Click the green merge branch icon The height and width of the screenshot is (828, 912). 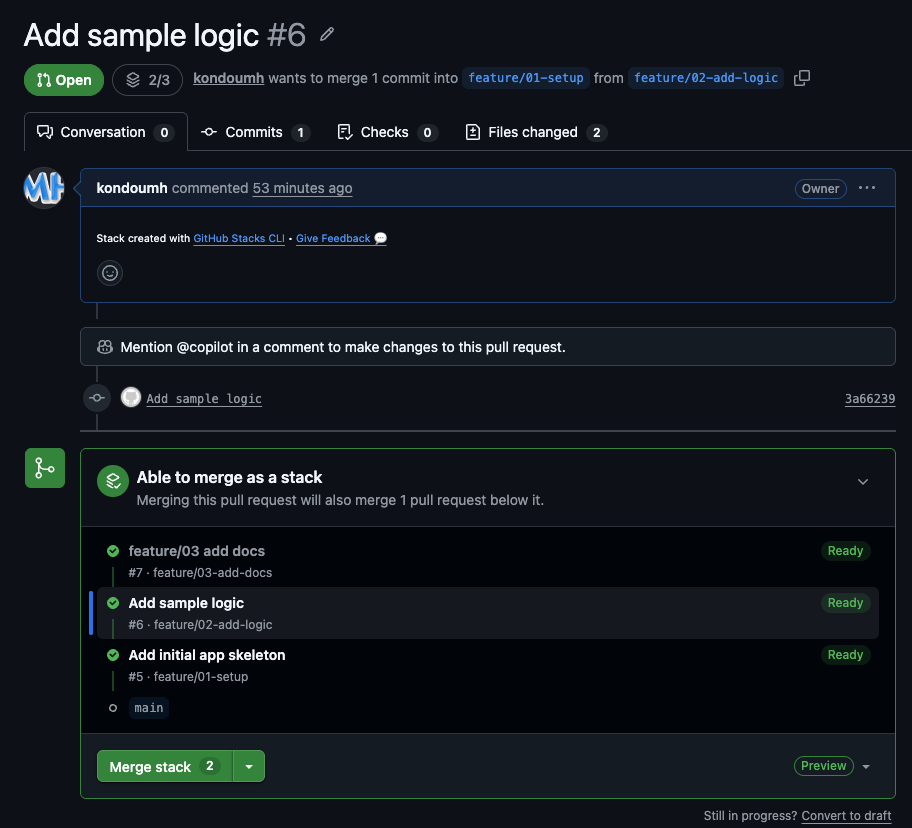[x=45, y=468]
